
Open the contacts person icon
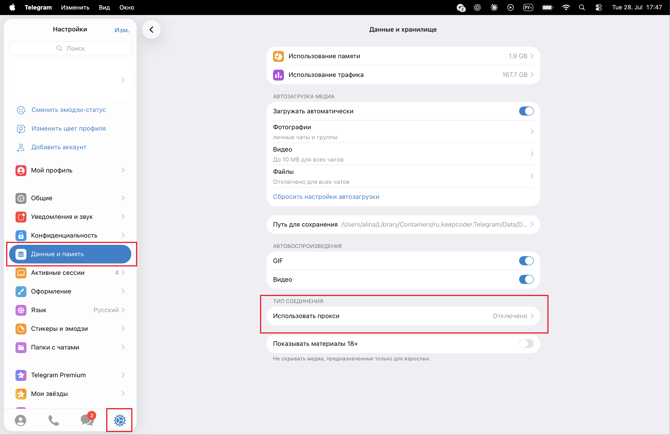coord(21,420)
